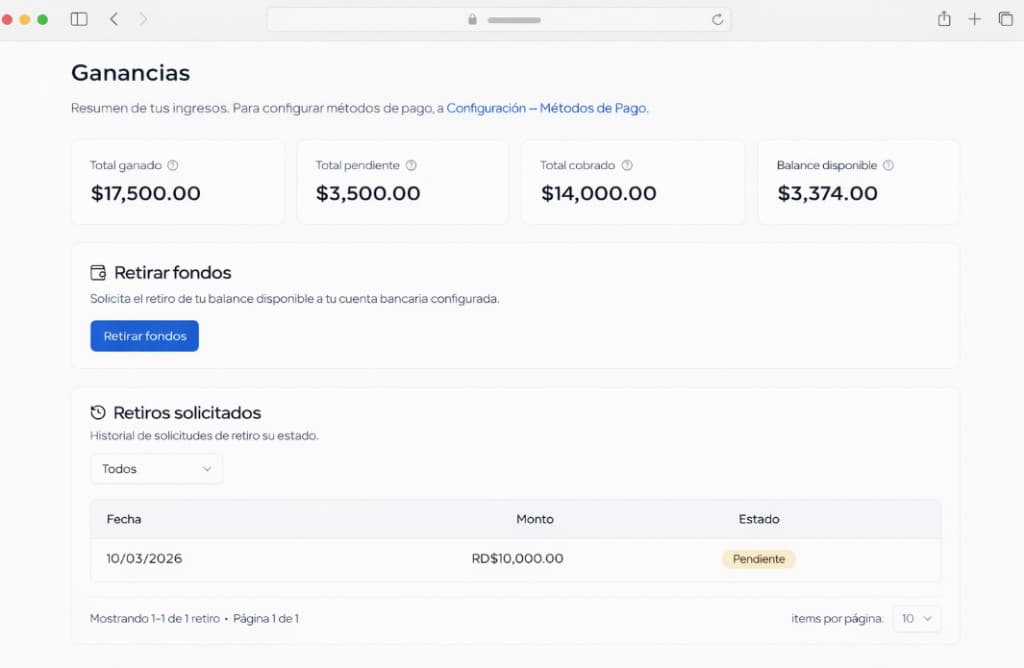Viewport: 1024px width, 668px height.
Task: Go back using the browser back arrow
Action: click(115, 18)
